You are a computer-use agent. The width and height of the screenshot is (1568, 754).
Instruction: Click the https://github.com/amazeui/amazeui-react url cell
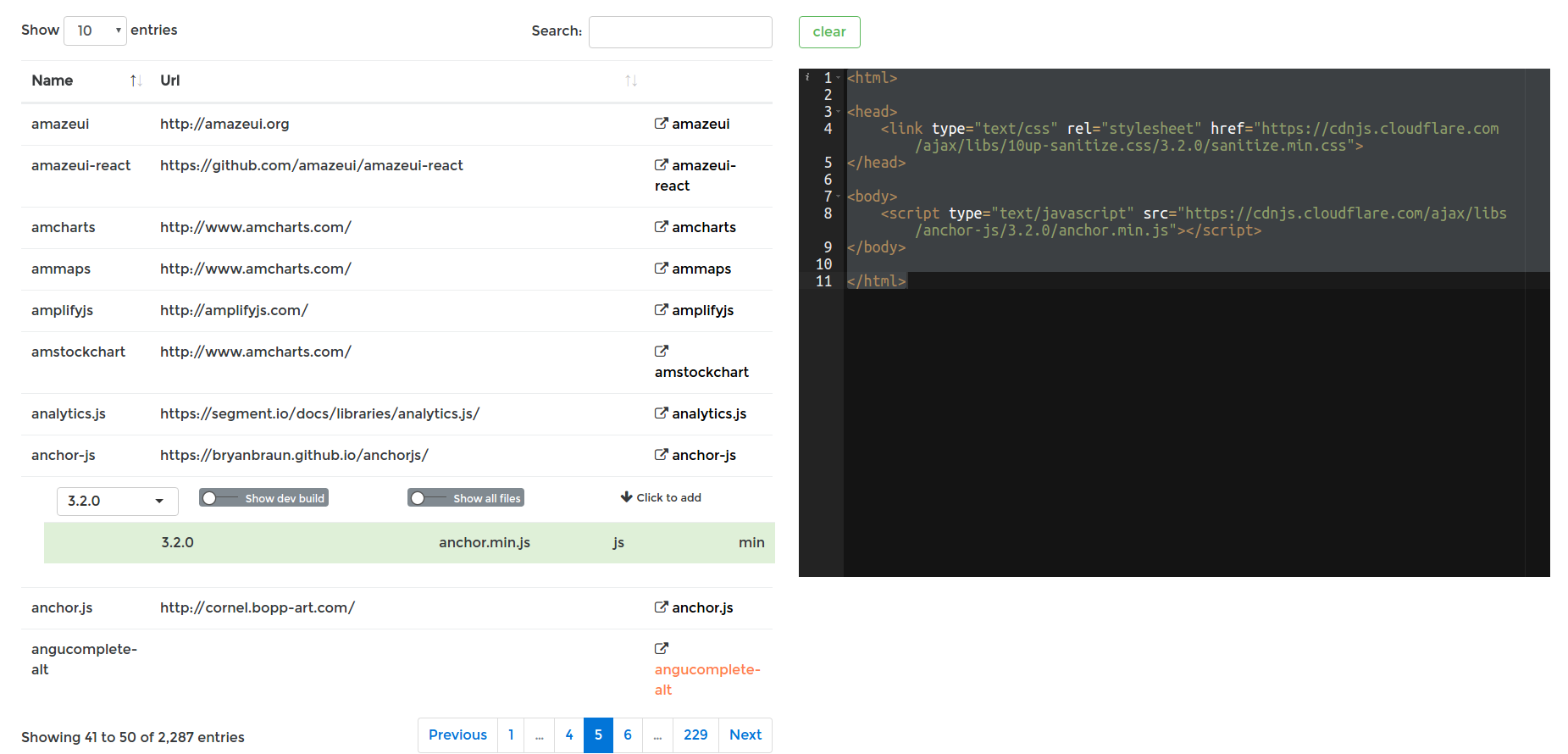312,165
